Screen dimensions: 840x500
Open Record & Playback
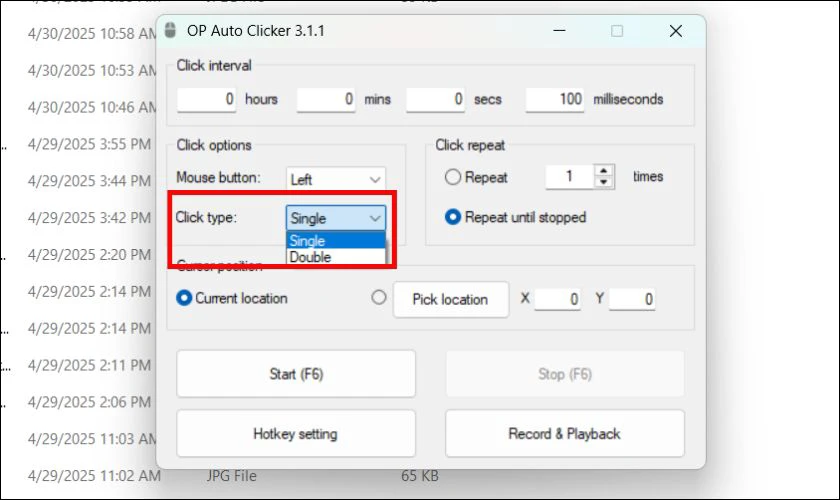click(565, 434)
